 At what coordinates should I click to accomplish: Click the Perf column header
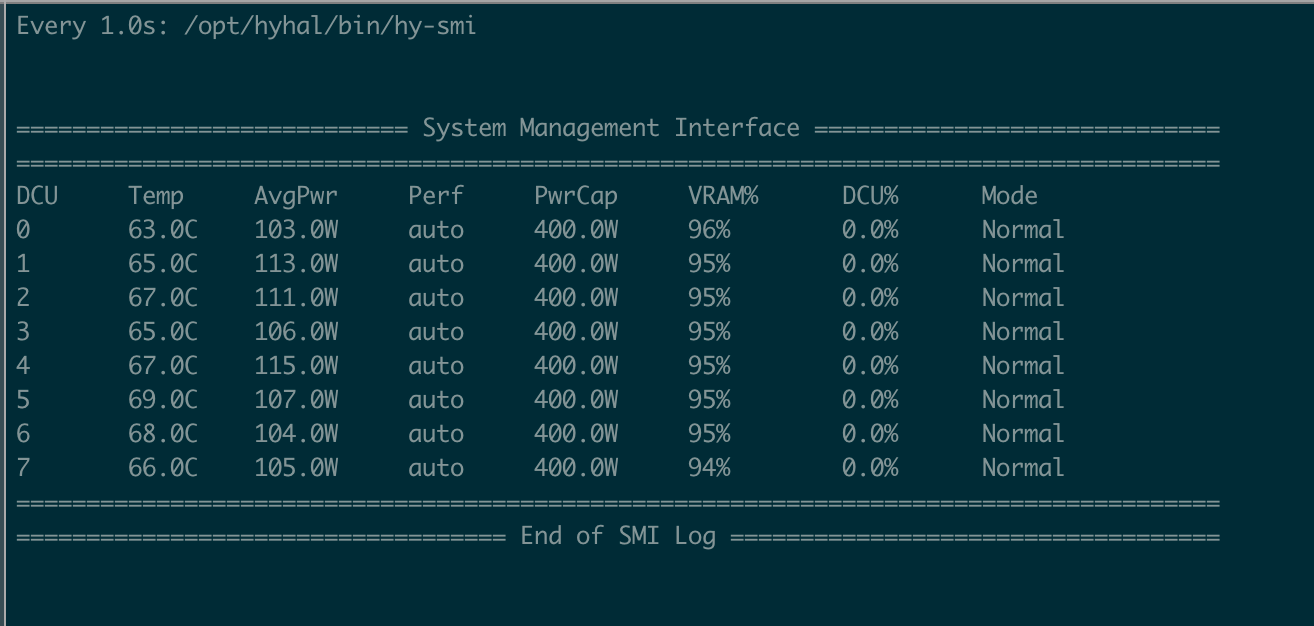[x=436, y=196]
